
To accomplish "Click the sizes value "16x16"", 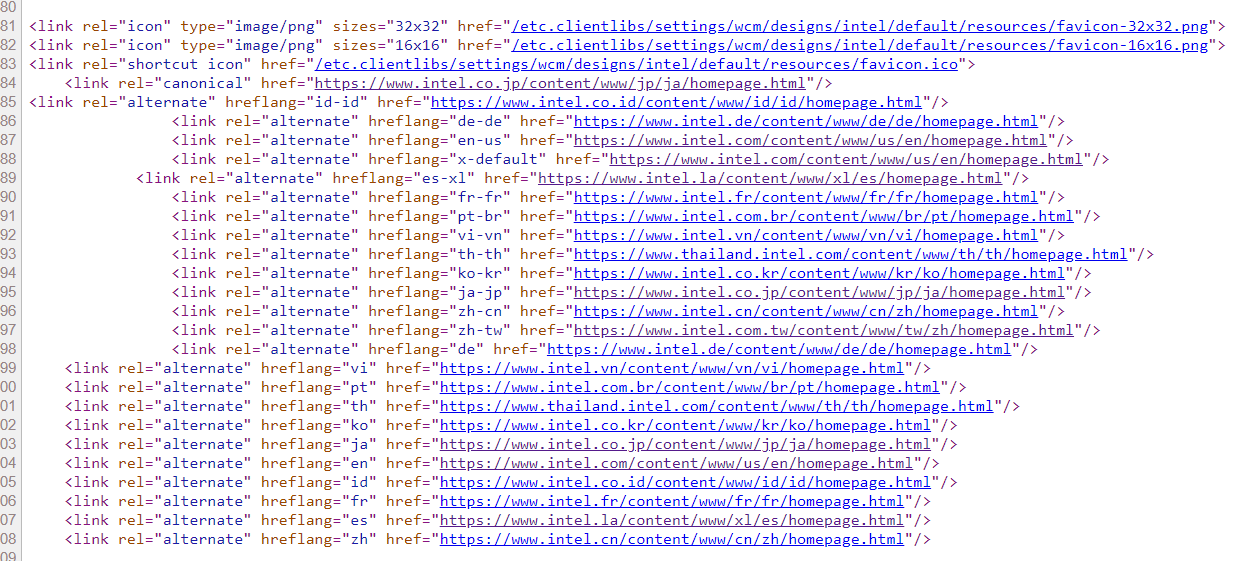I will pos(418,45).
